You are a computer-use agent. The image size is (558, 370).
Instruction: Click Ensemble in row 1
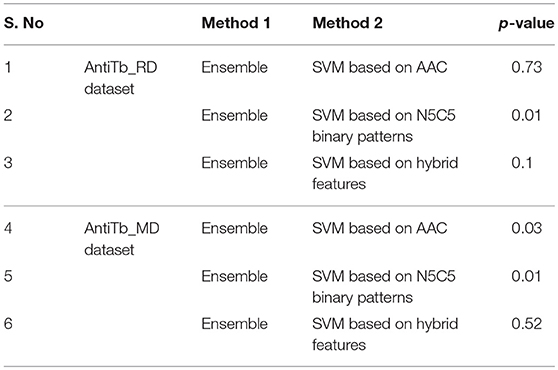[x=235, y=67]
